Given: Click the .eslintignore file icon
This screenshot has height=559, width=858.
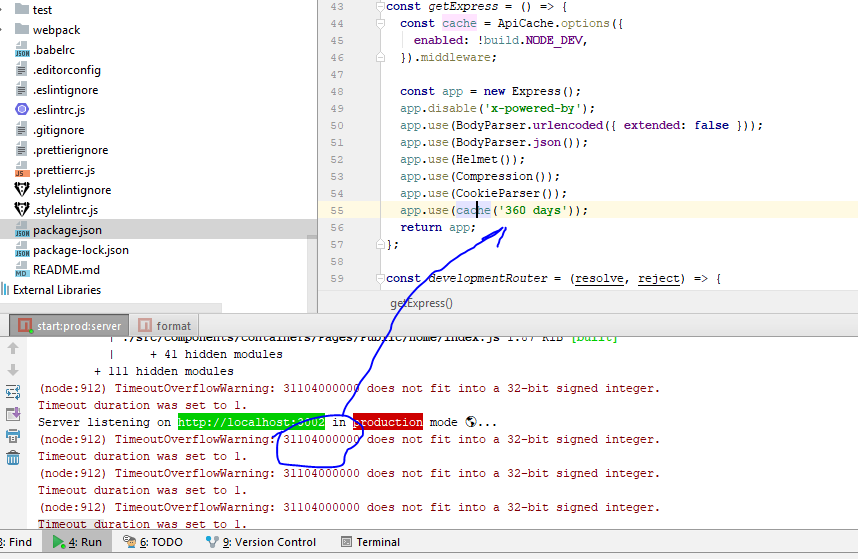Looking at the screenshot, I should pos(22,90).
